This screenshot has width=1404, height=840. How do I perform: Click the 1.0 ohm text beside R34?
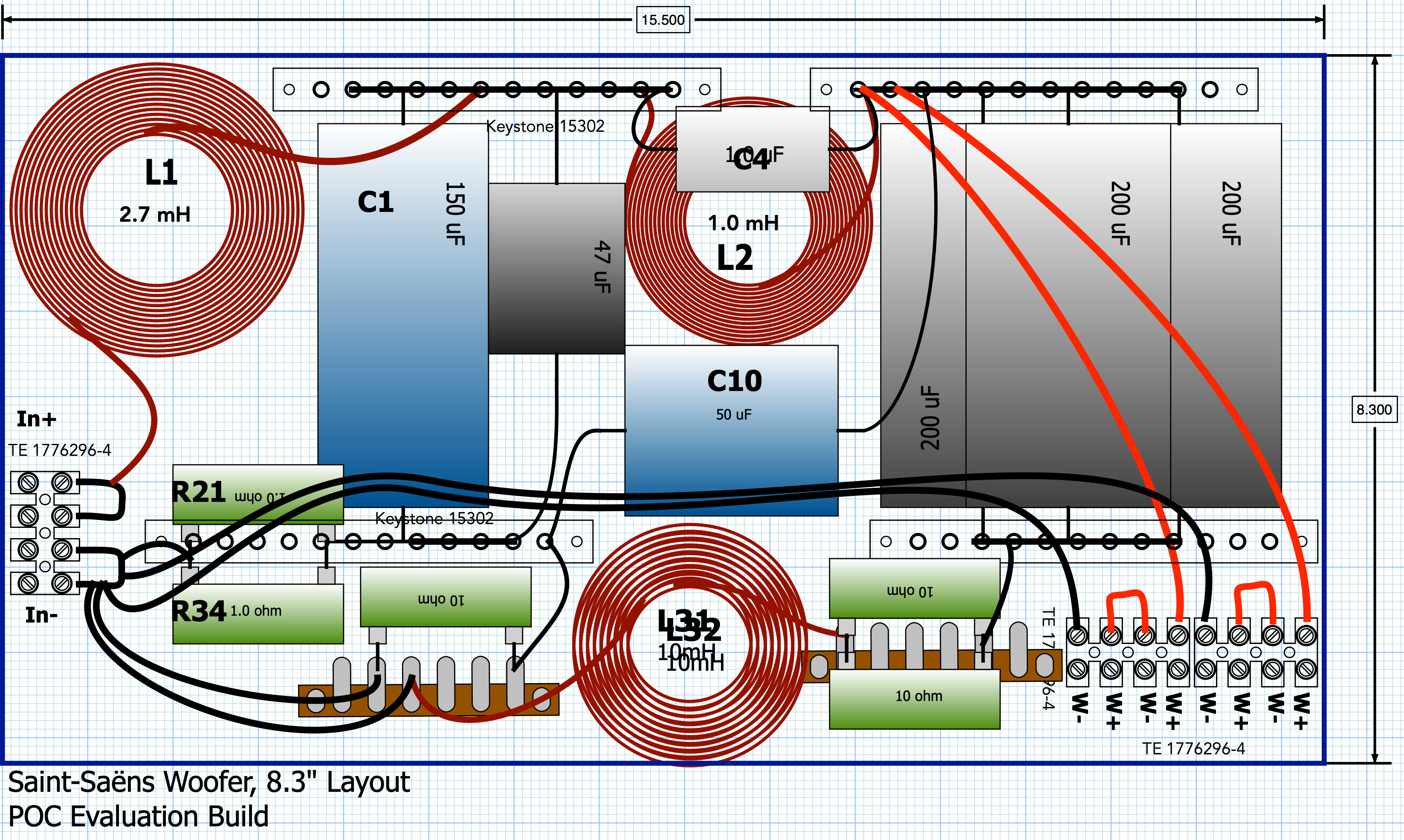point(256,611)
